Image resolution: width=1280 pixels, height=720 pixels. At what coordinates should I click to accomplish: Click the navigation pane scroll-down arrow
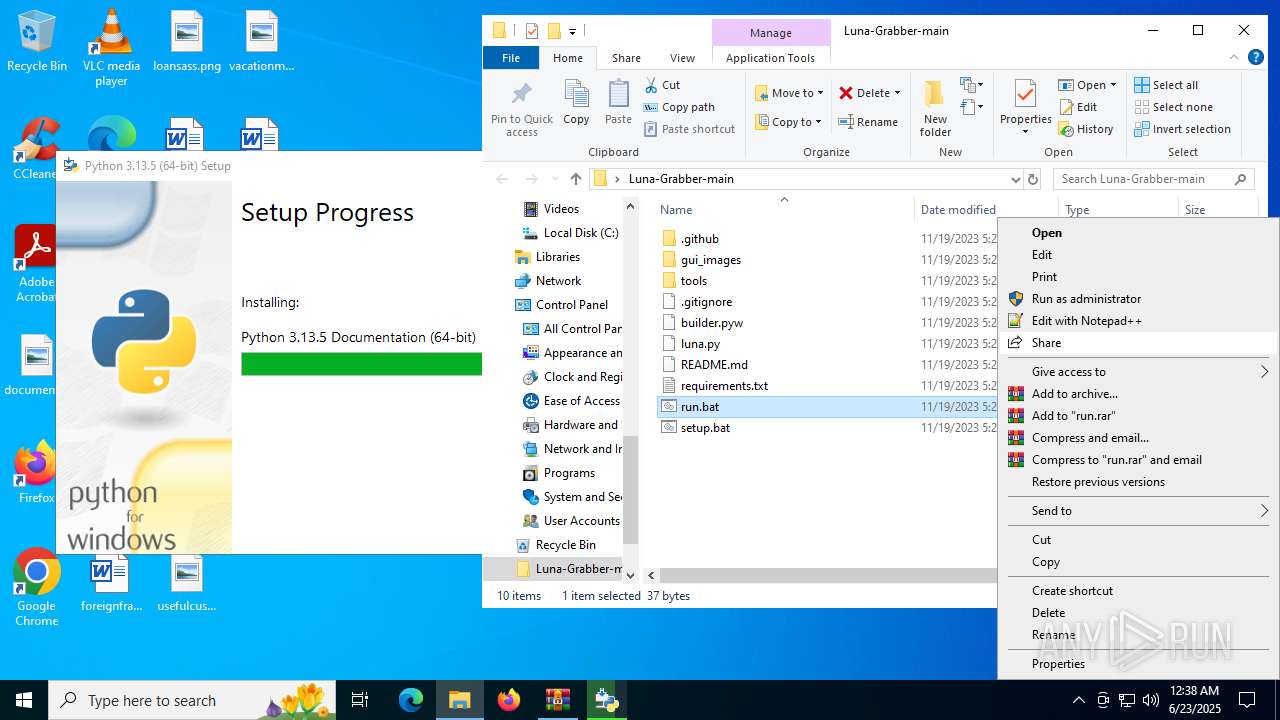tap(630, 575)
